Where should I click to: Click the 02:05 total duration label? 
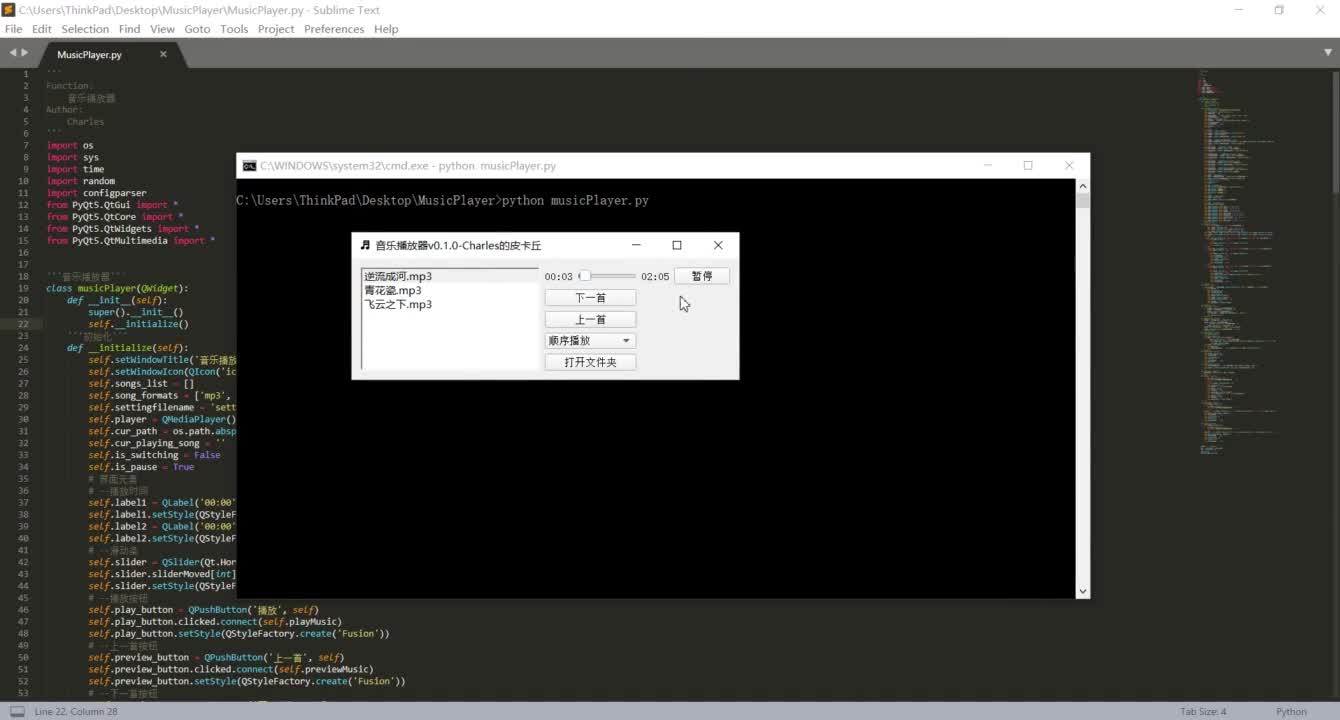pyautogui.click(x=655, y=277)
